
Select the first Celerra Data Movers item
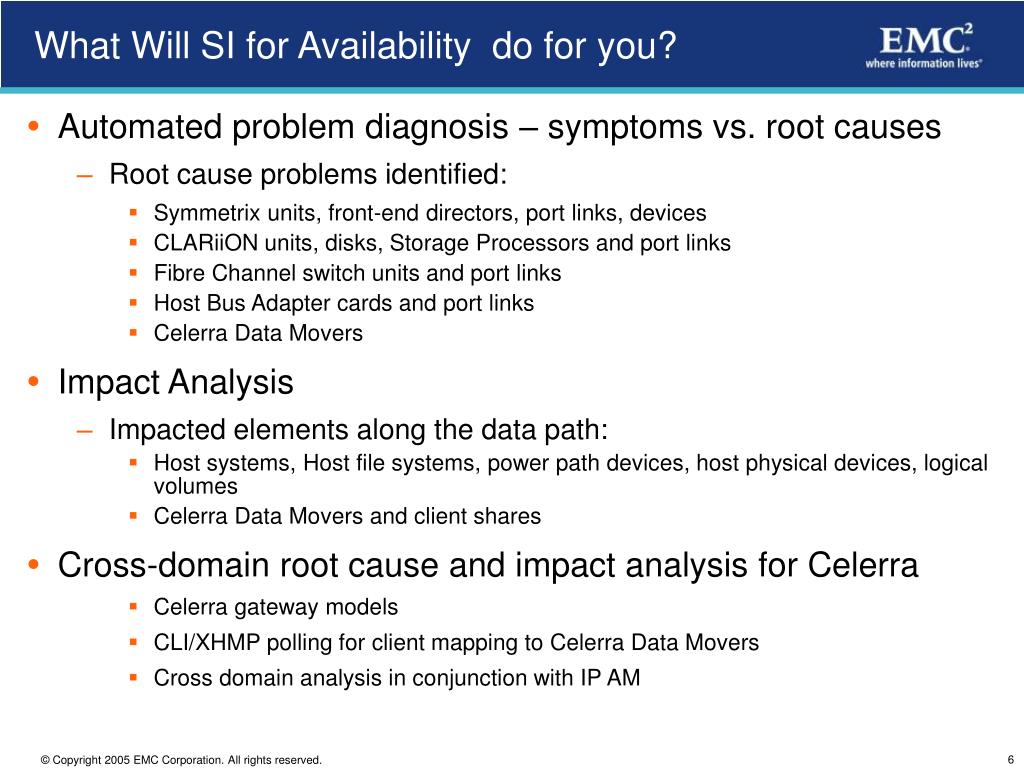pos(258,333)
